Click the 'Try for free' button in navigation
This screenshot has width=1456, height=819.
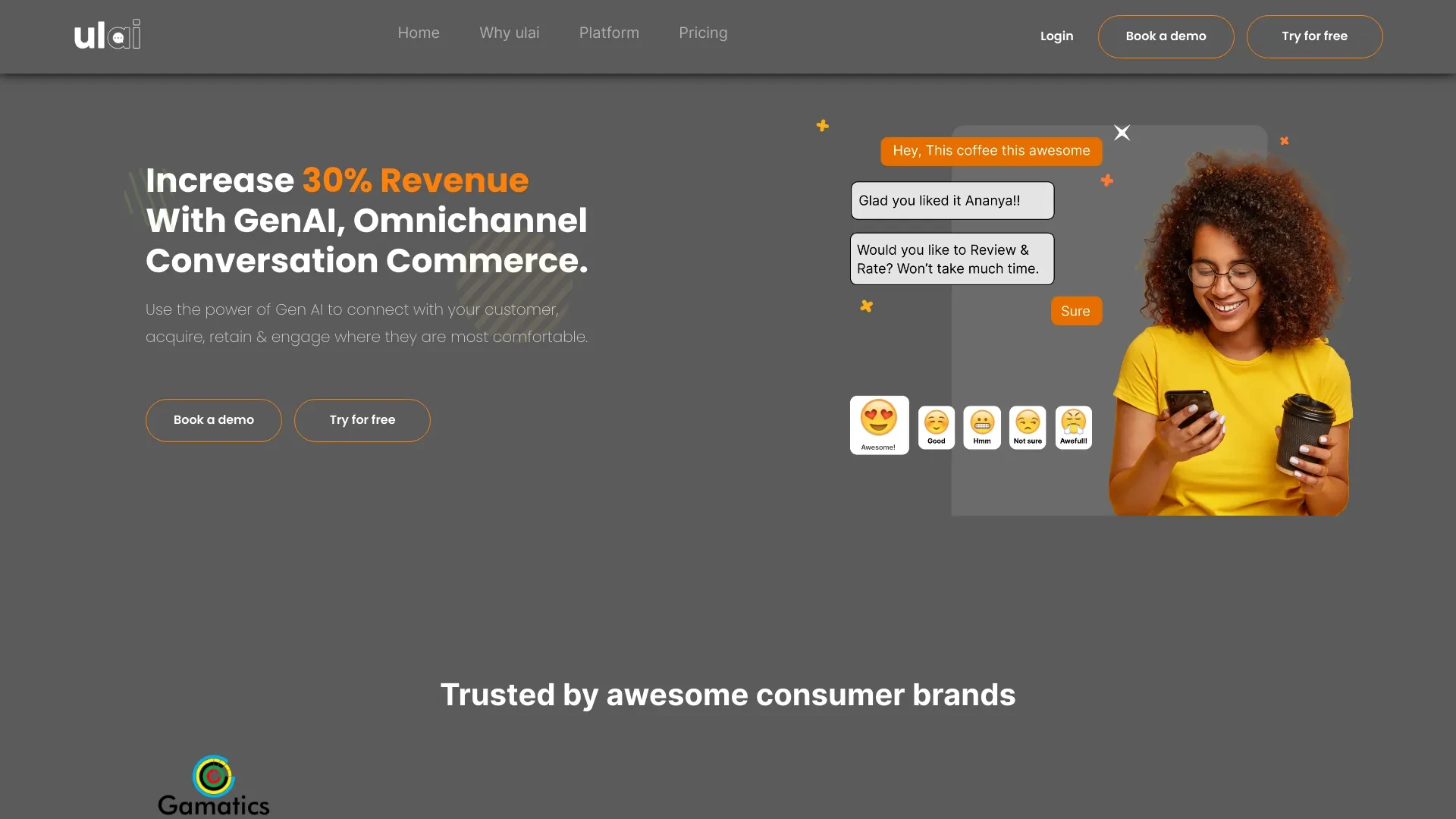point(1314,36)
